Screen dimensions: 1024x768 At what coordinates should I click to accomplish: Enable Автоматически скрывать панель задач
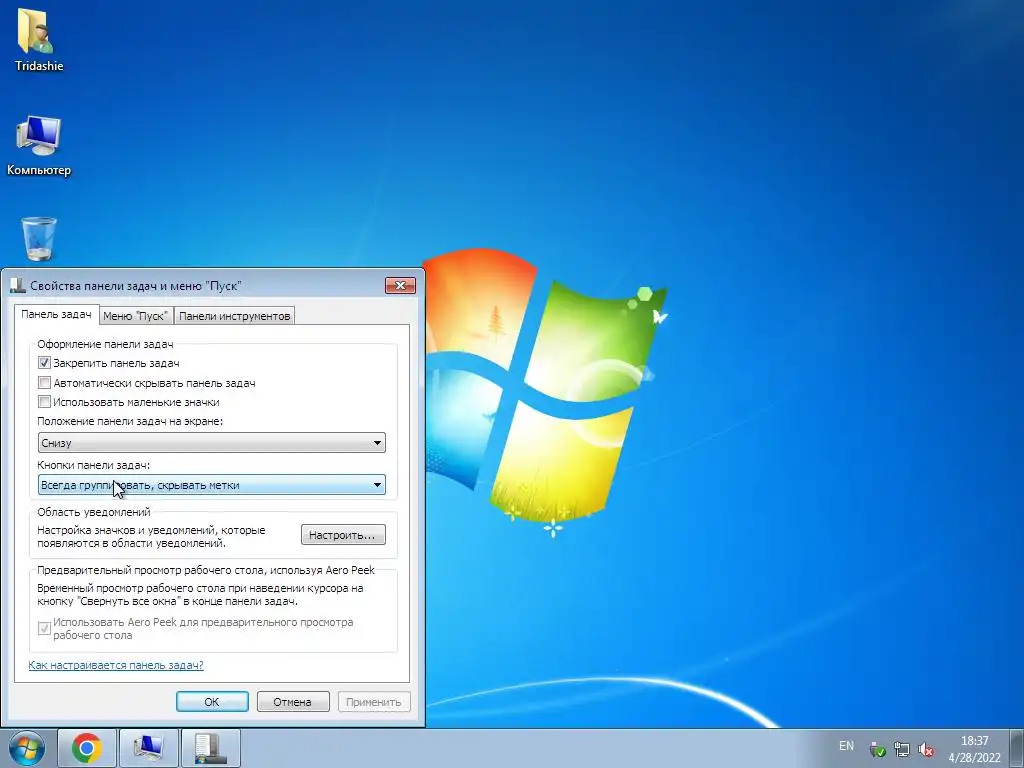pos(44,383)
